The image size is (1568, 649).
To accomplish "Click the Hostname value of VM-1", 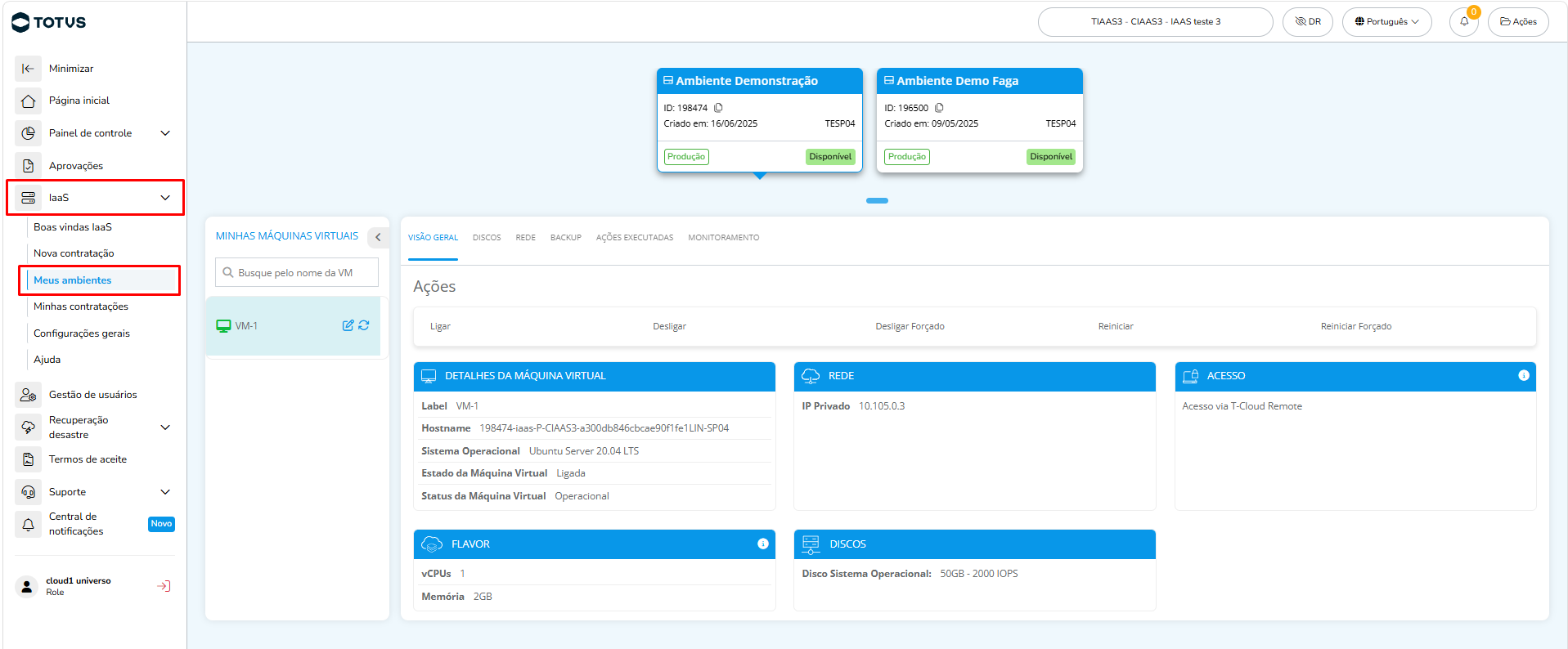I will [604, 428].
